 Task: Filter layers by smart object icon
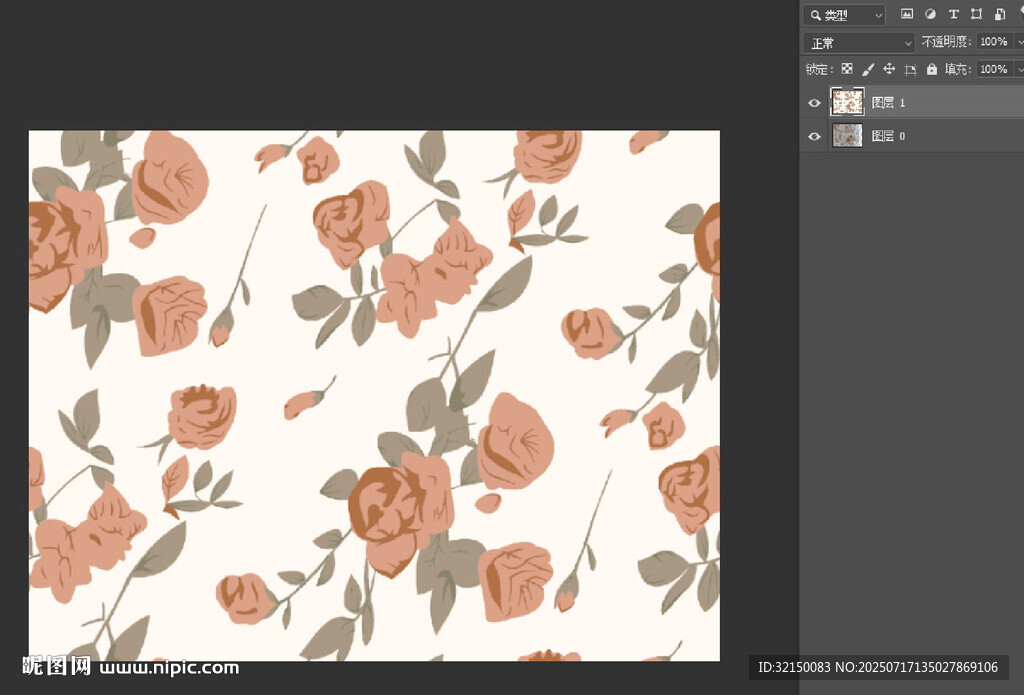(1000, 14)
